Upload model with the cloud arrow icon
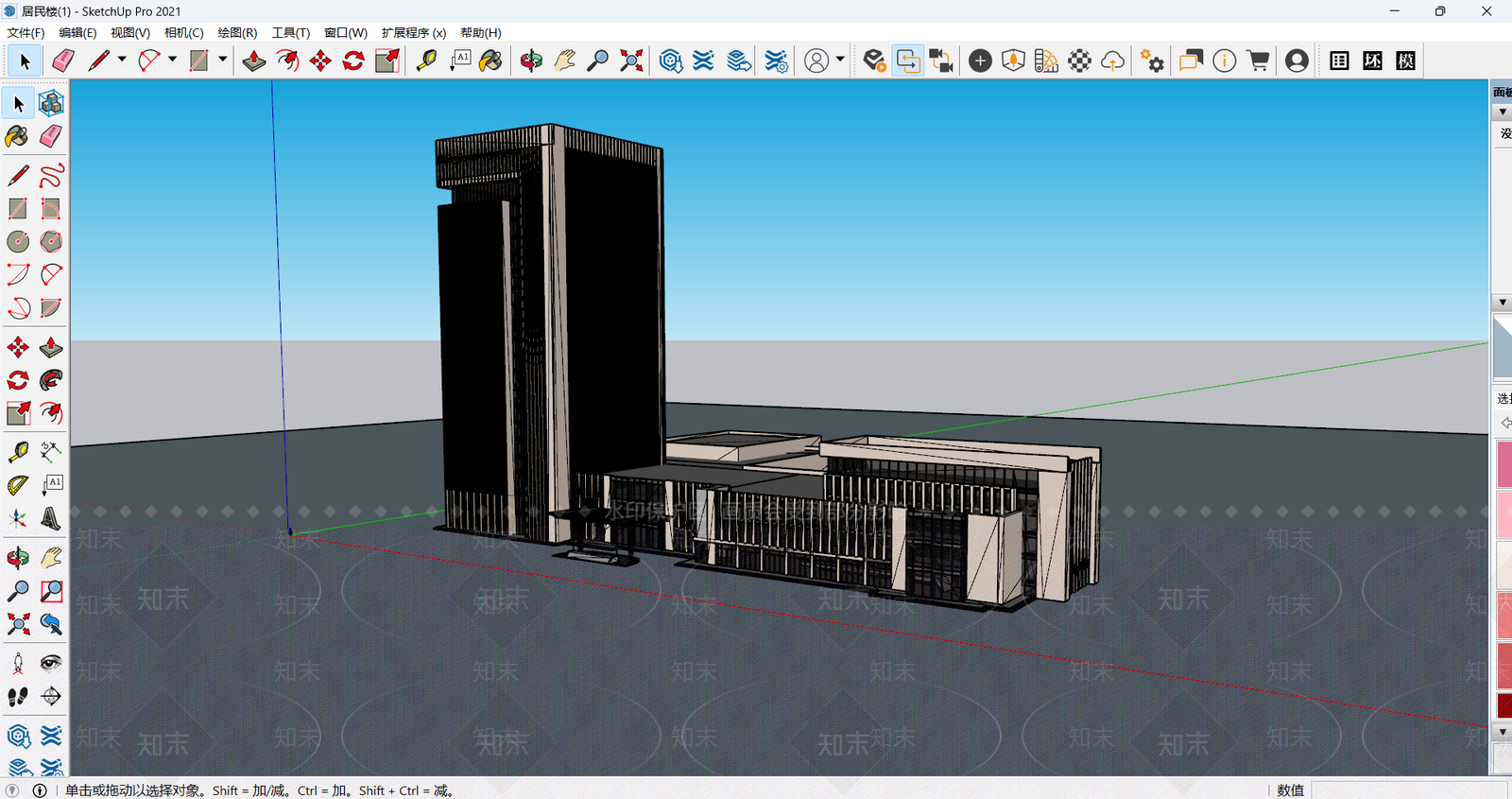The image size is (1512, 799). coord(1113,61)
